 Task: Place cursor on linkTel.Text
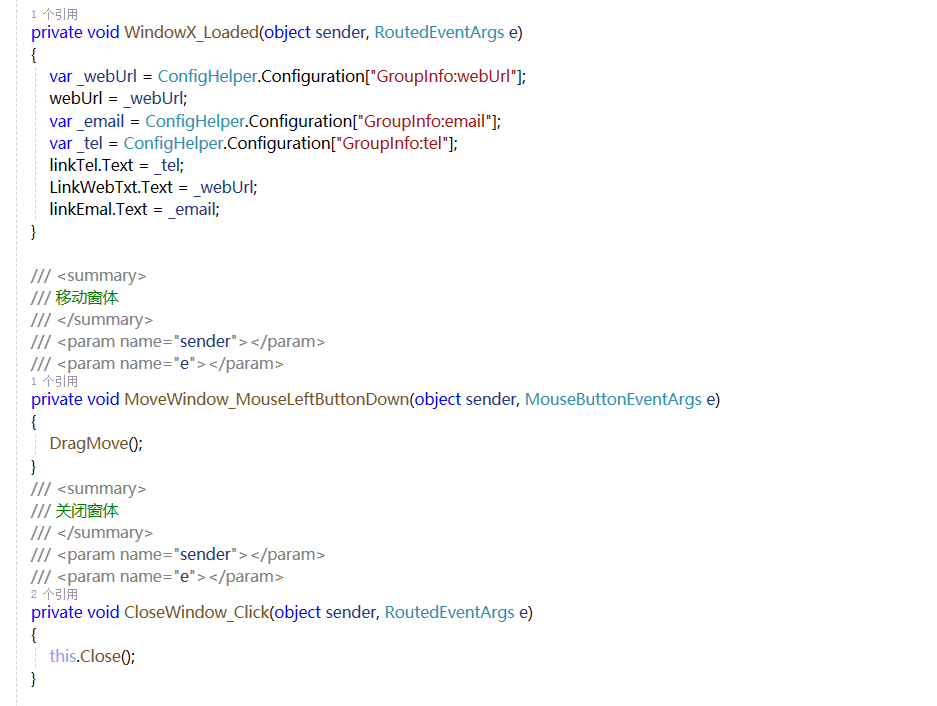coord(91,166)
